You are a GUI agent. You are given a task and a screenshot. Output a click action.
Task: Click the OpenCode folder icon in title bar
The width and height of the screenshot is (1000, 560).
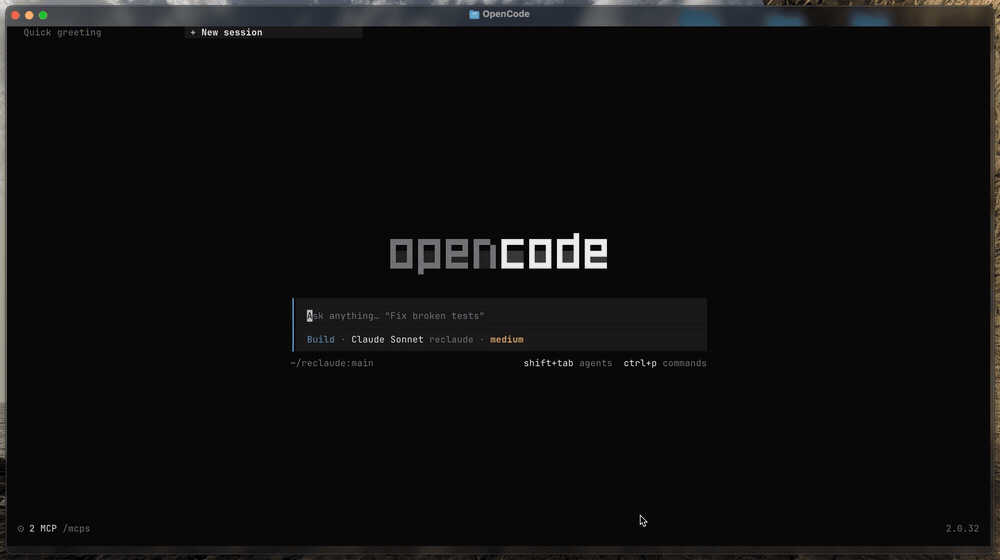coord(474,14)
